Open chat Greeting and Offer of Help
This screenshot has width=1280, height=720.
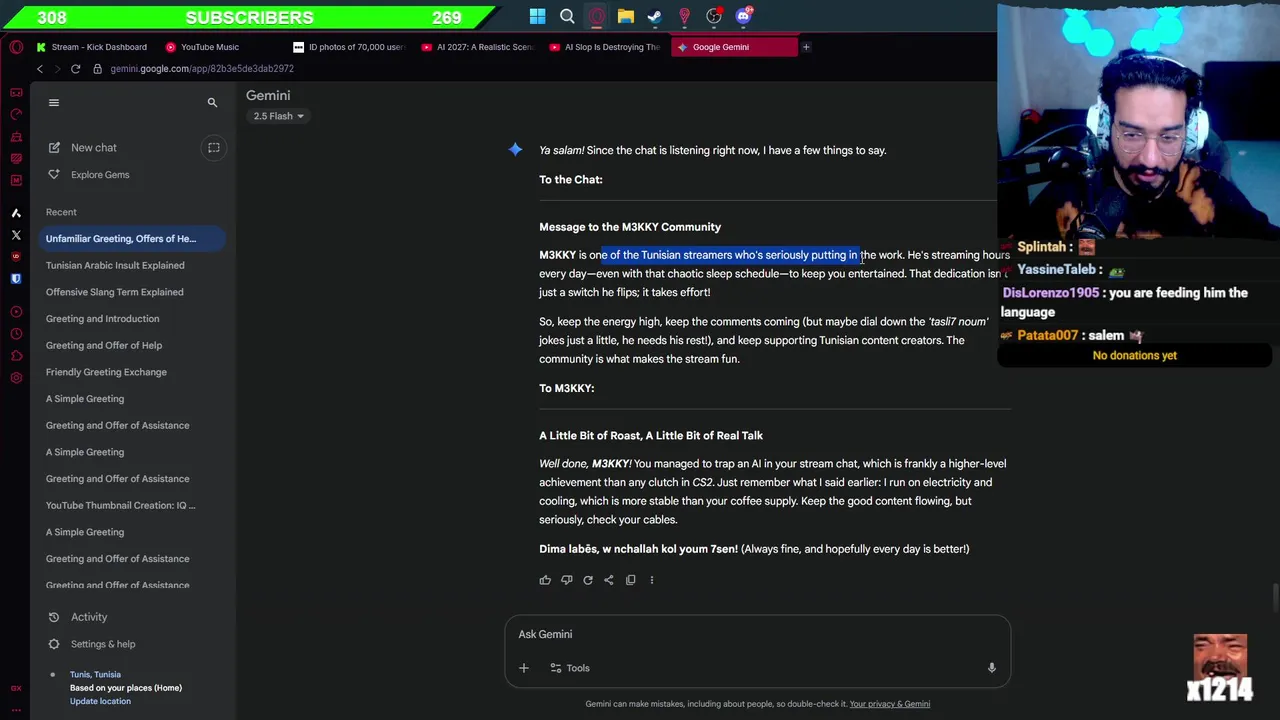point(104,346)
